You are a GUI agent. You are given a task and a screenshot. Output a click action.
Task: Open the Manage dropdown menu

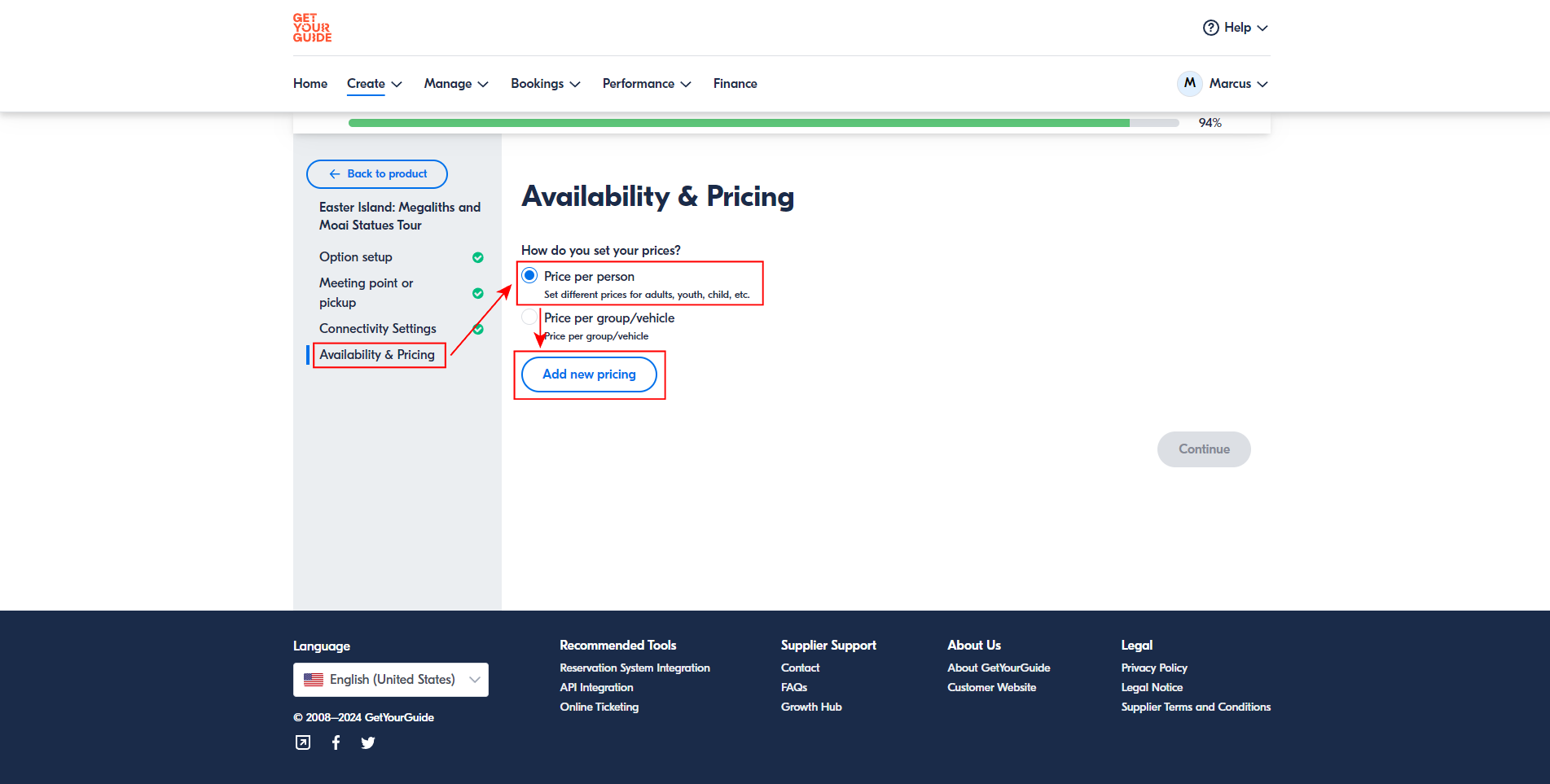point(455,84)
